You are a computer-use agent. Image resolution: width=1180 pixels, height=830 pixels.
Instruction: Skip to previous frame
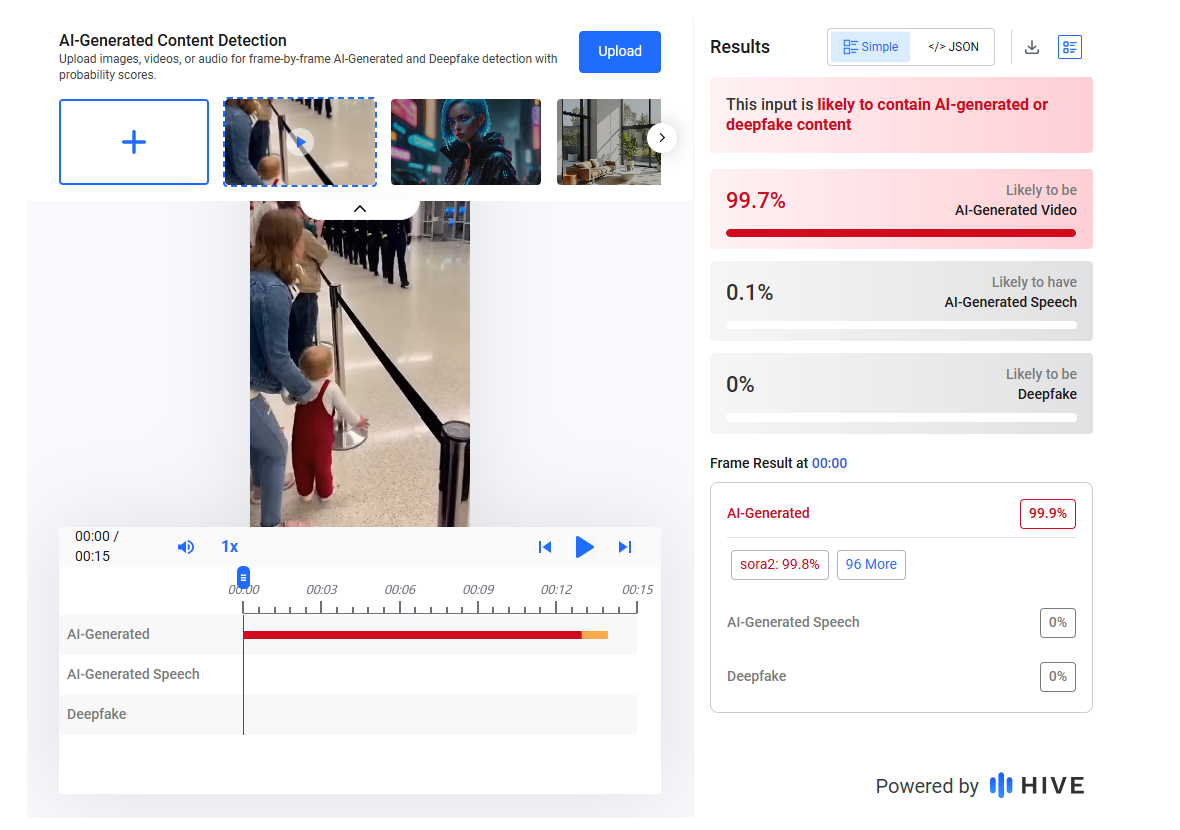click(x=545, y=547)
